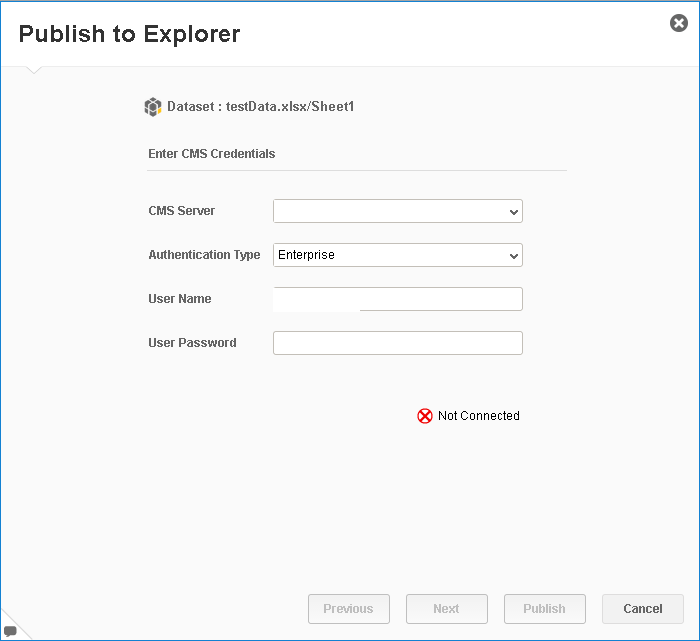Click the Not Connected status text

tap(479, 416)
